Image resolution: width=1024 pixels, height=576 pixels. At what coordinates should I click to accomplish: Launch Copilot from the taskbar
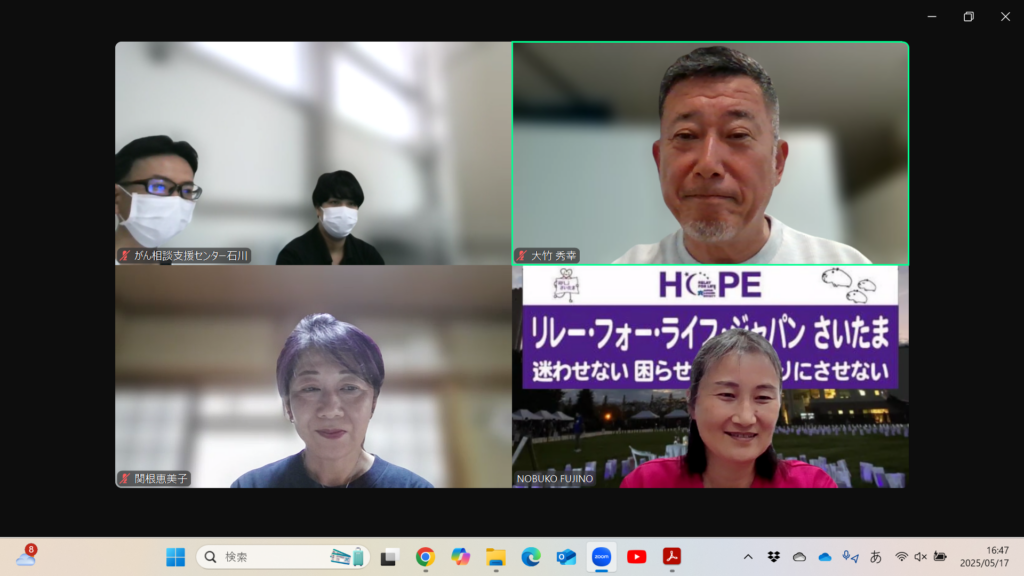coord(460,557)
